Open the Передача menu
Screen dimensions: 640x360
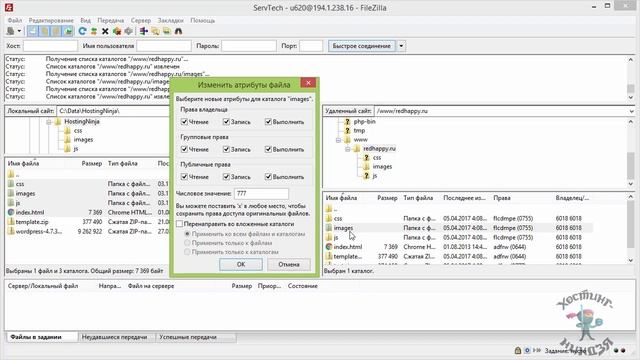point(111,20)
